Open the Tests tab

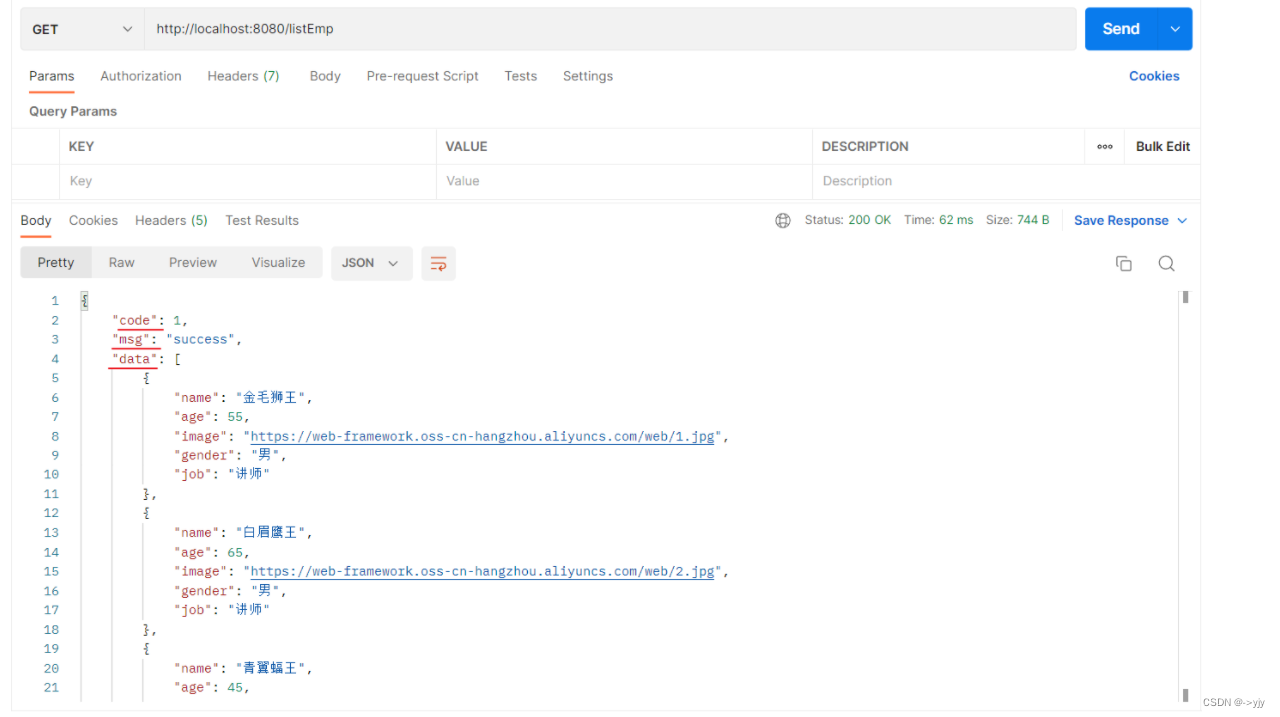[520, 76]
